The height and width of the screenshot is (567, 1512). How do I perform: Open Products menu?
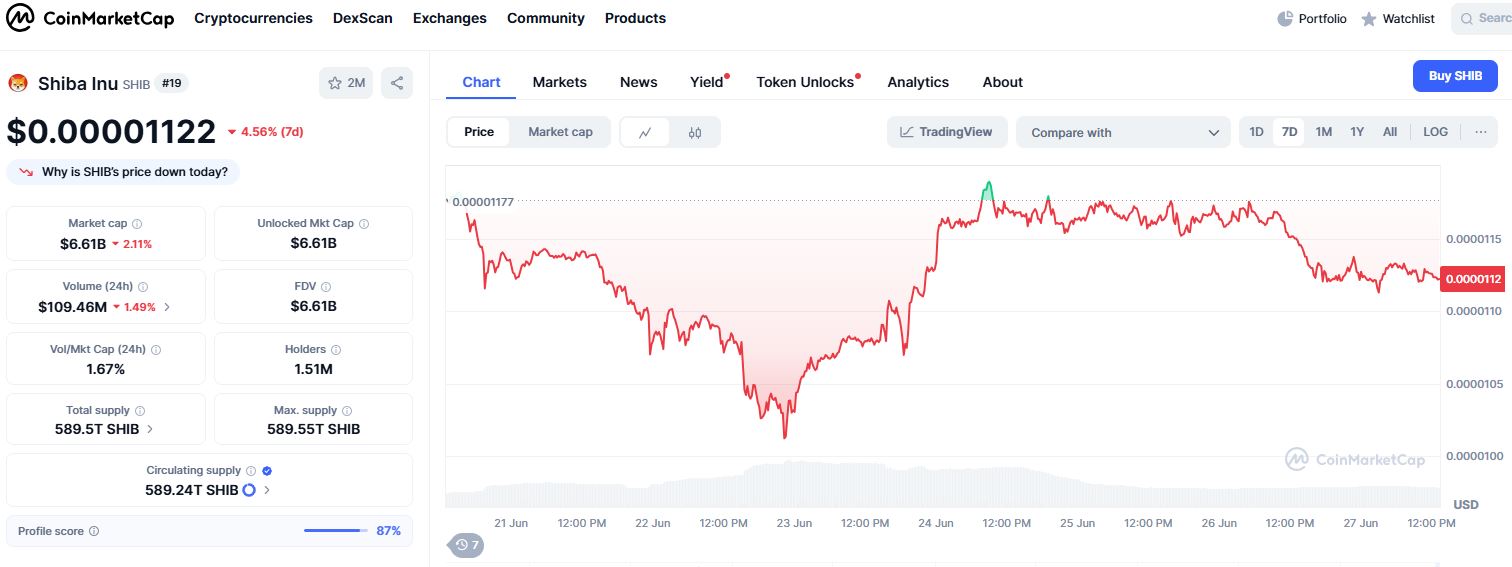635,18
